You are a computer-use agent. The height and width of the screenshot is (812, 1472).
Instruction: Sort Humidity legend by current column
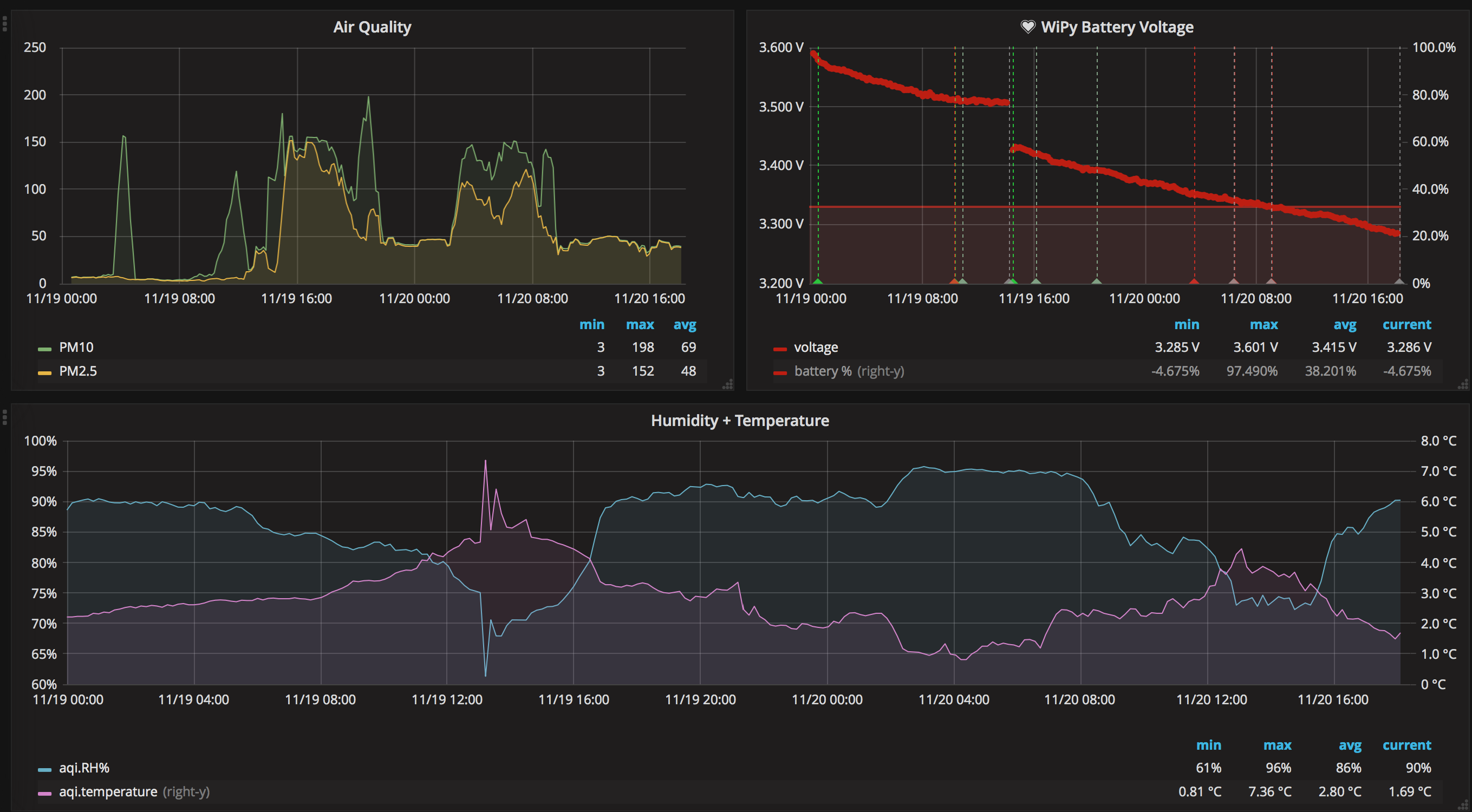coord(1407,745)
